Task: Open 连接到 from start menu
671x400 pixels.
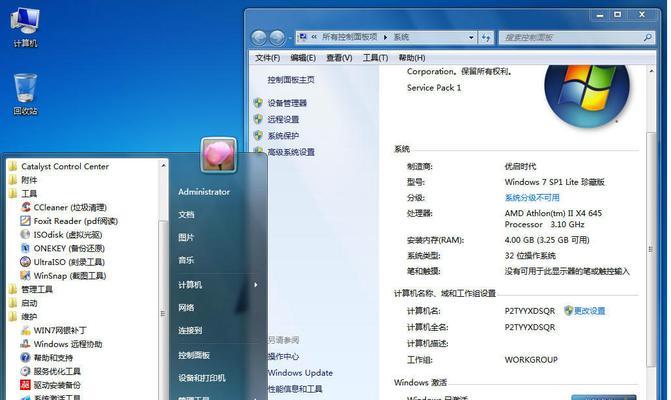Action: coord(190,331)
